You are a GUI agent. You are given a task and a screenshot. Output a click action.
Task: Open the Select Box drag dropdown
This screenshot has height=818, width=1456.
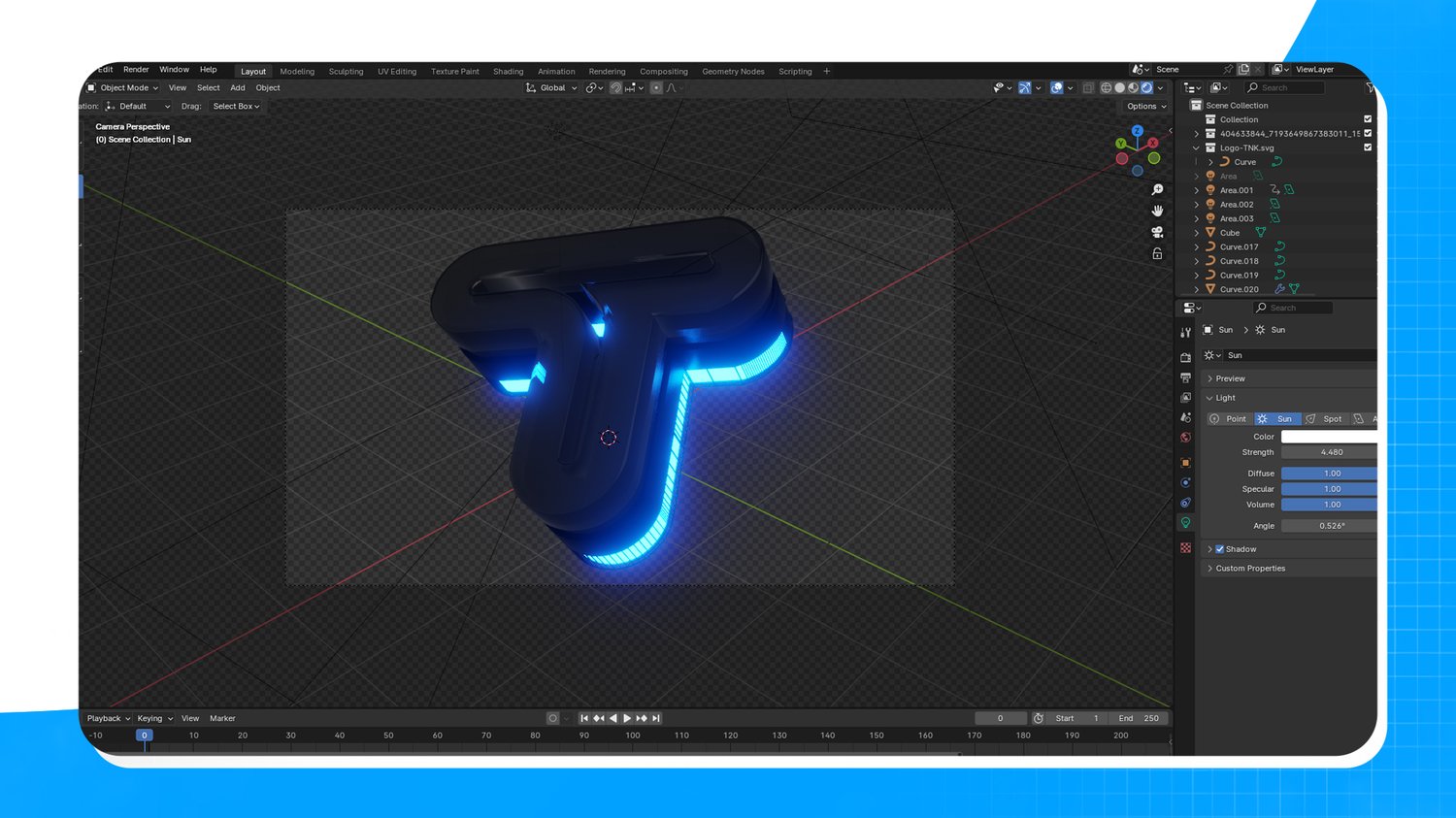pos(236,106)
